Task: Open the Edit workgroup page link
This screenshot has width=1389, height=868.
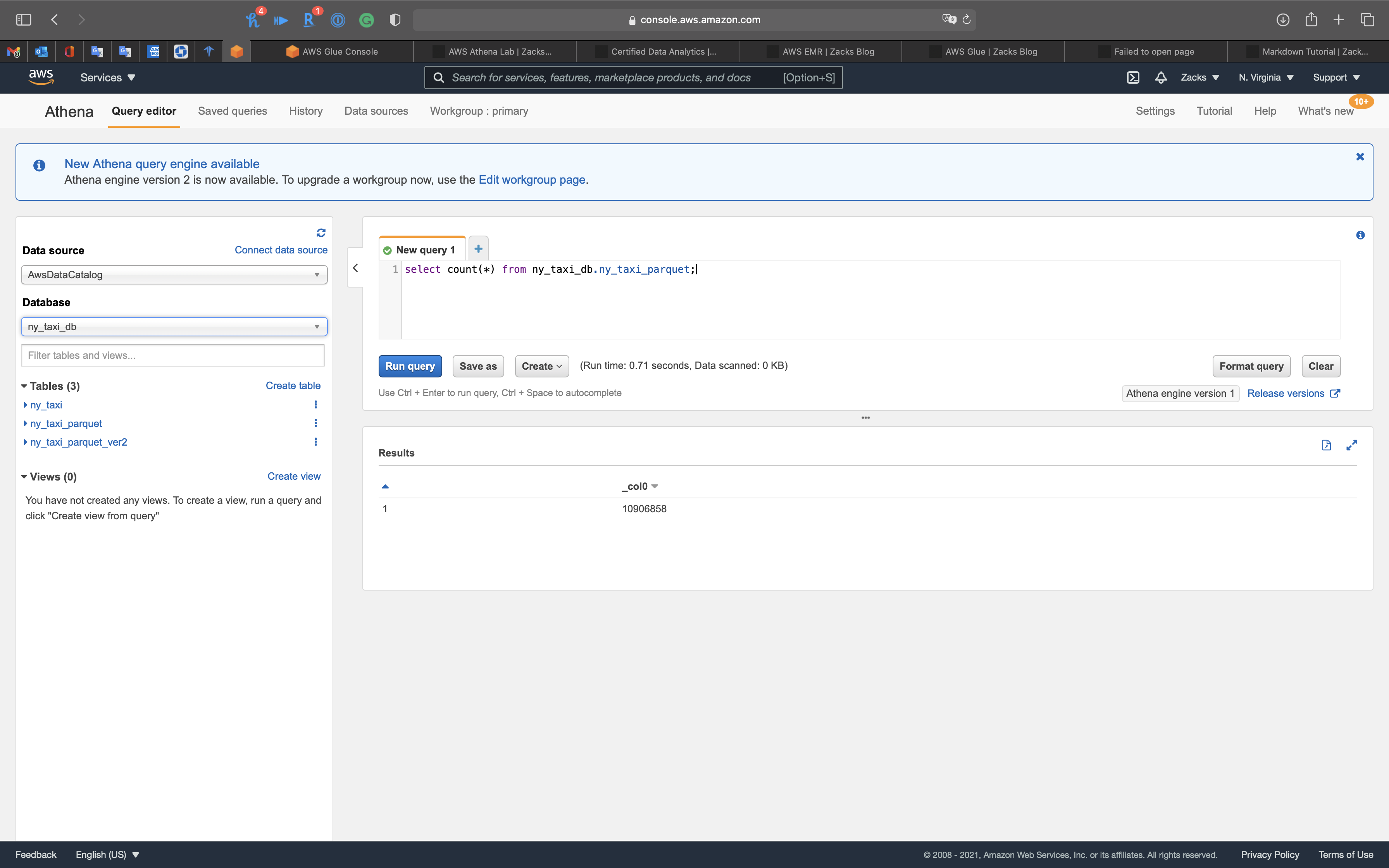Action: pos(531,180)
